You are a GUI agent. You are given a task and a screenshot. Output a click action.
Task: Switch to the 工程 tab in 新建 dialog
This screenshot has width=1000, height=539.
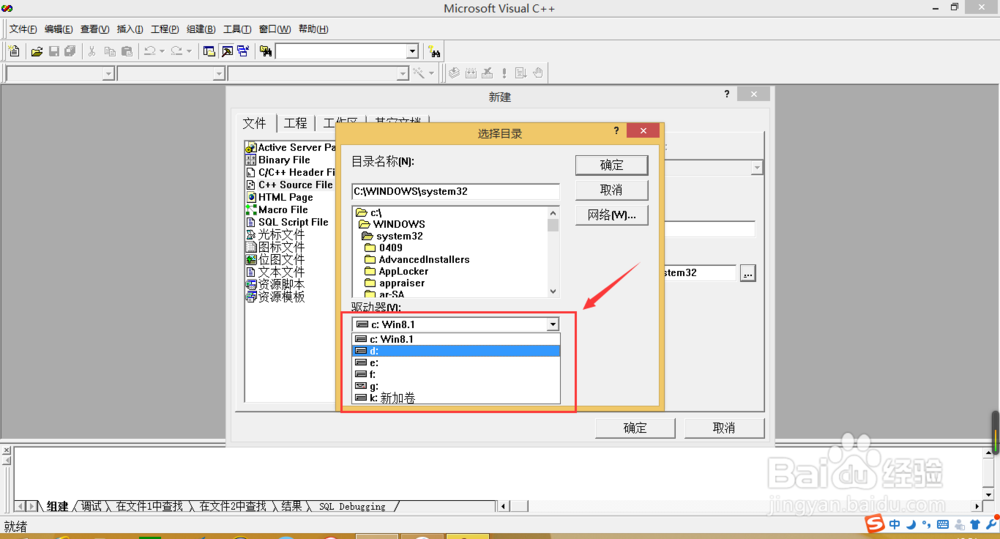[x=295, y=123]
